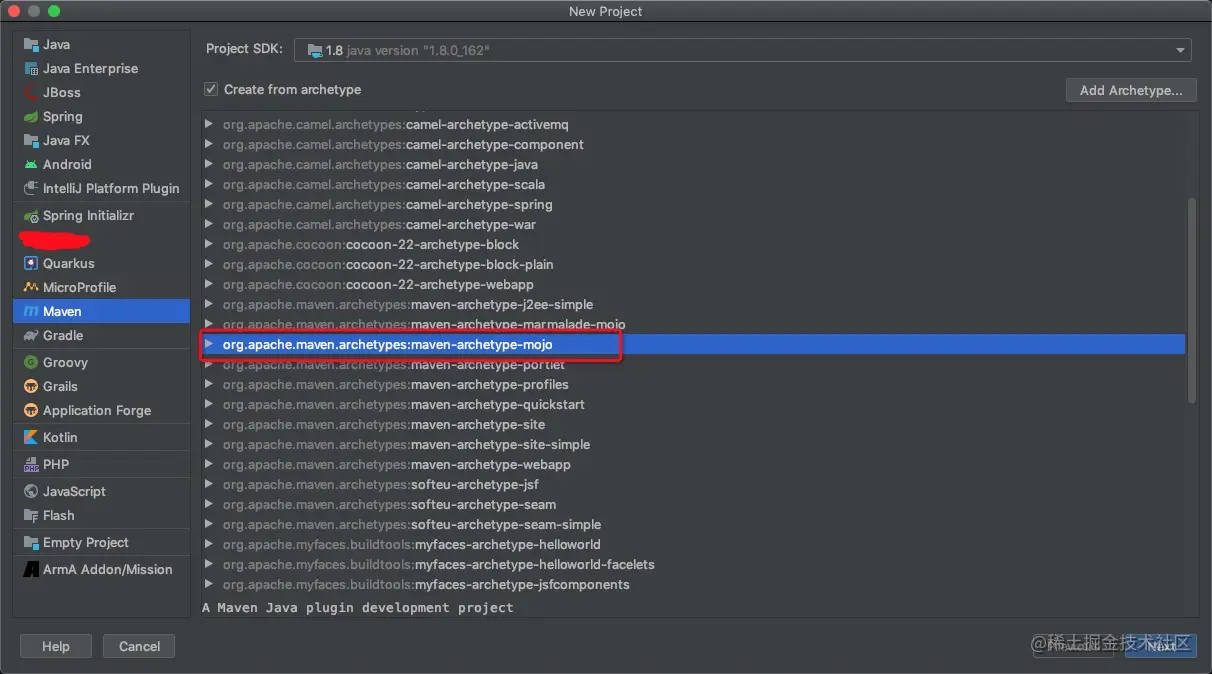
Task: Select the Gradle elephant icon
Action: coord(31,336)
